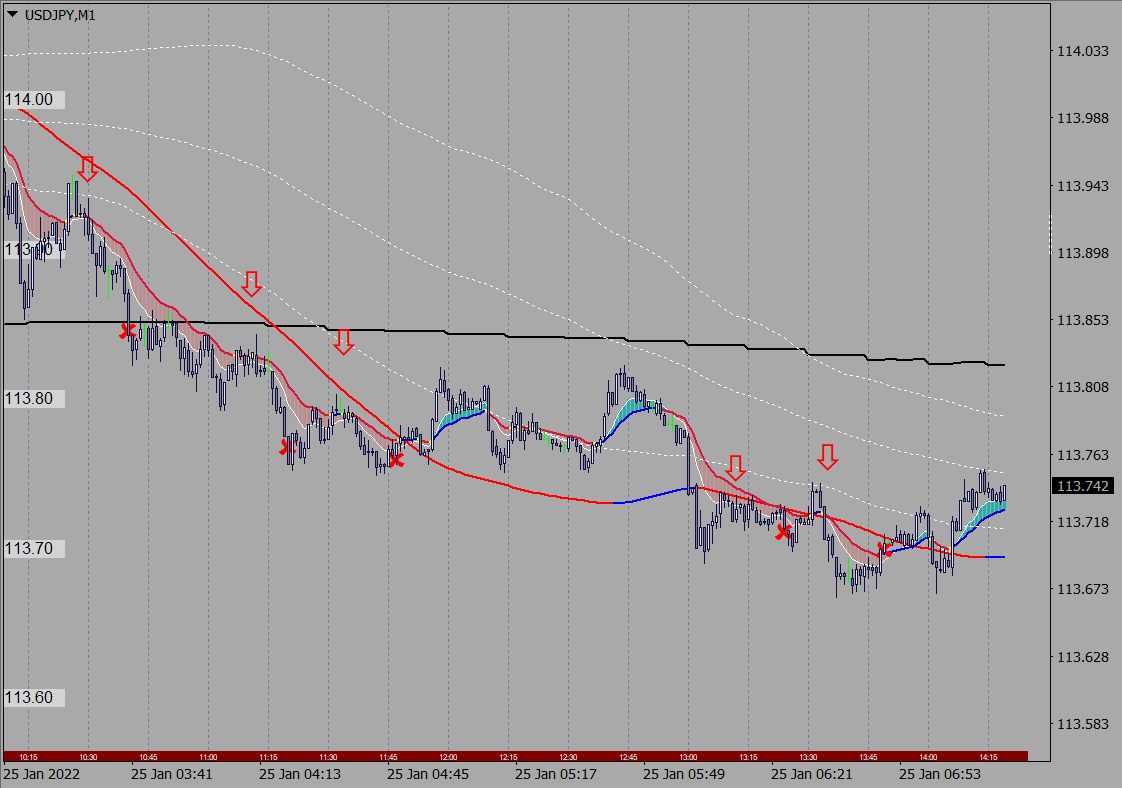
Task: Click 113.808 on the price axis
Action: point(1083,387)
